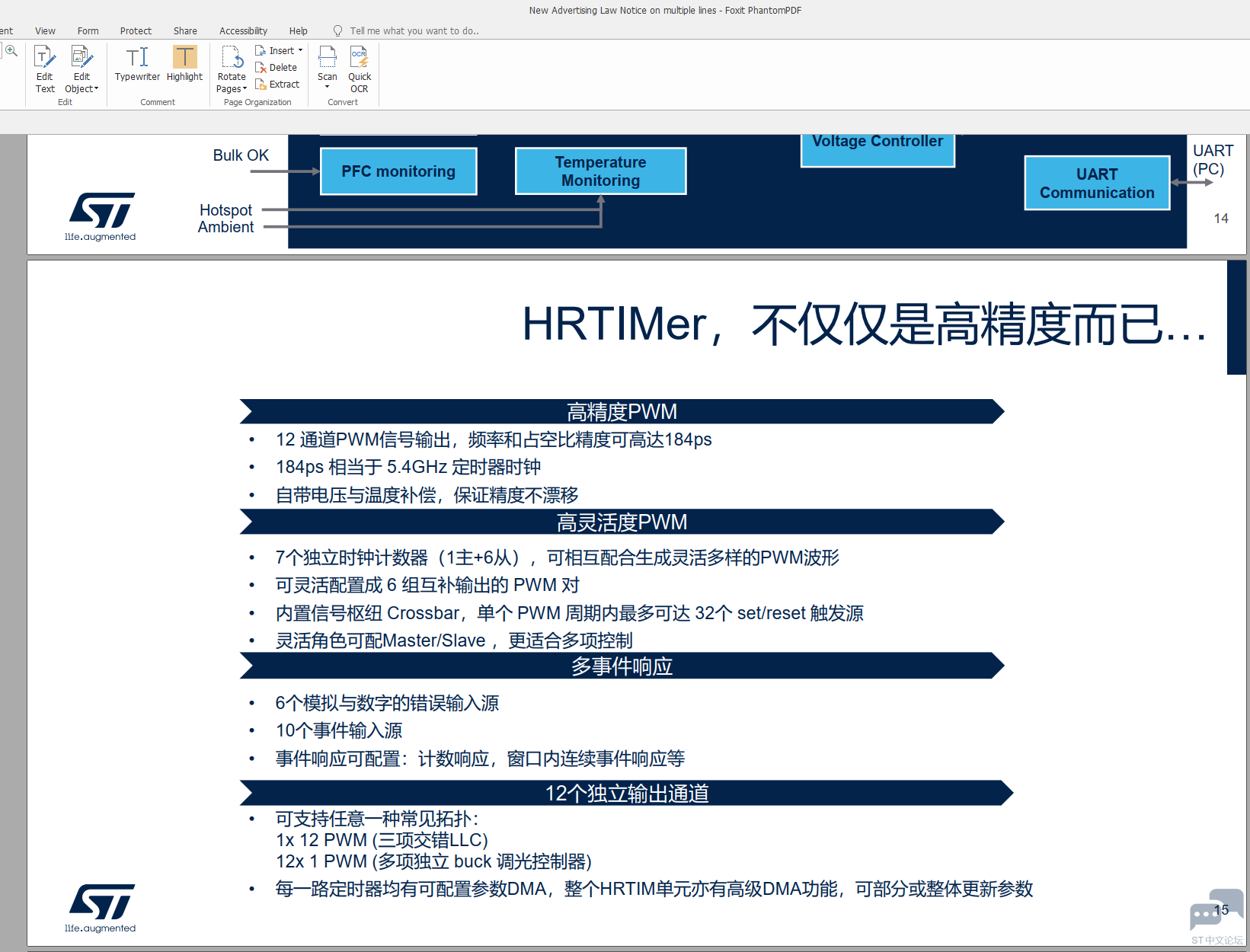The height and width of the screenshot is (952, 1250).
Task: Click the Temperature Monitoring block
Action: coord(600,171)
